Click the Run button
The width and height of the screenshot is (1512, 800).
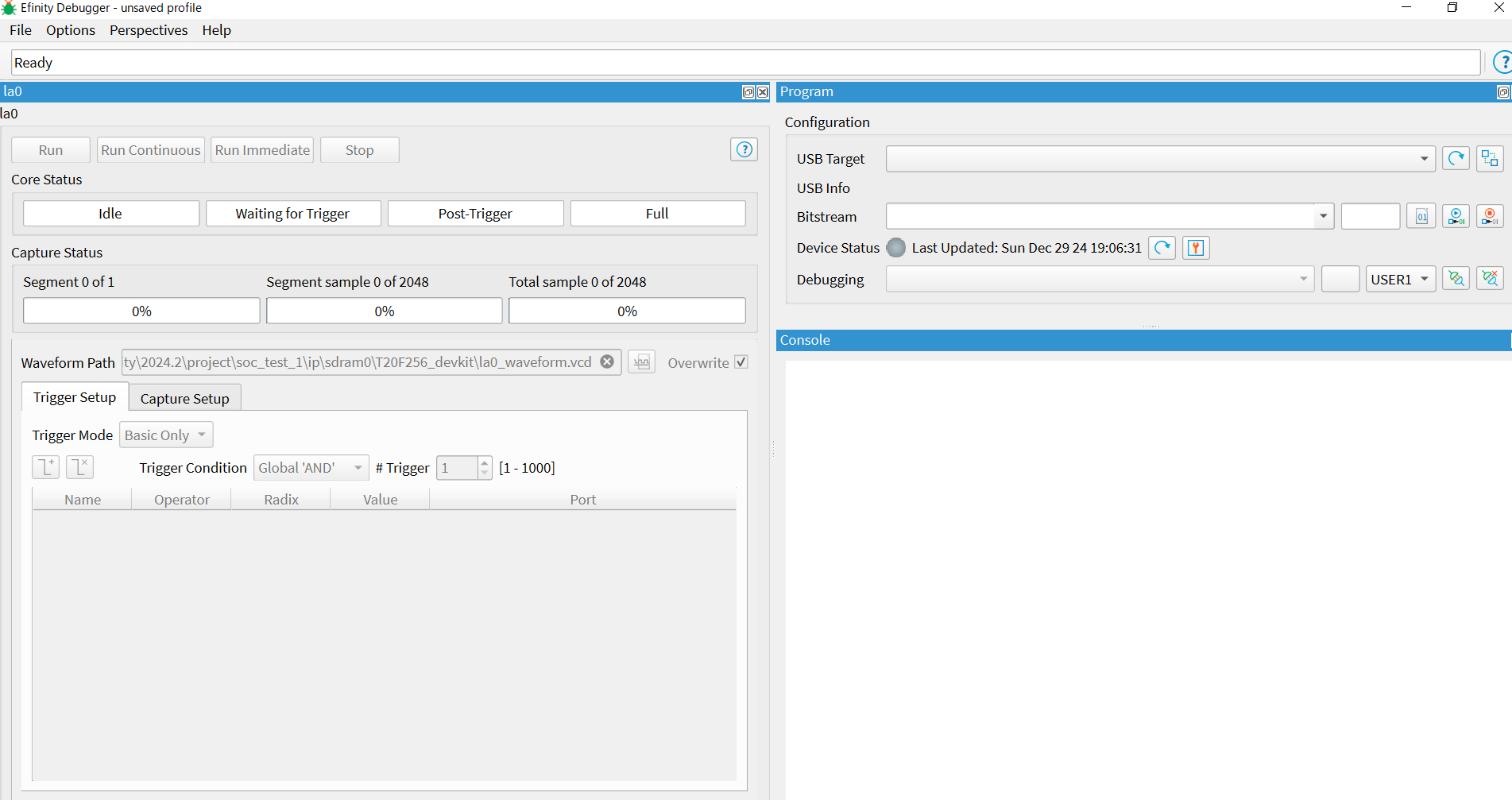[x=51, y=149]
